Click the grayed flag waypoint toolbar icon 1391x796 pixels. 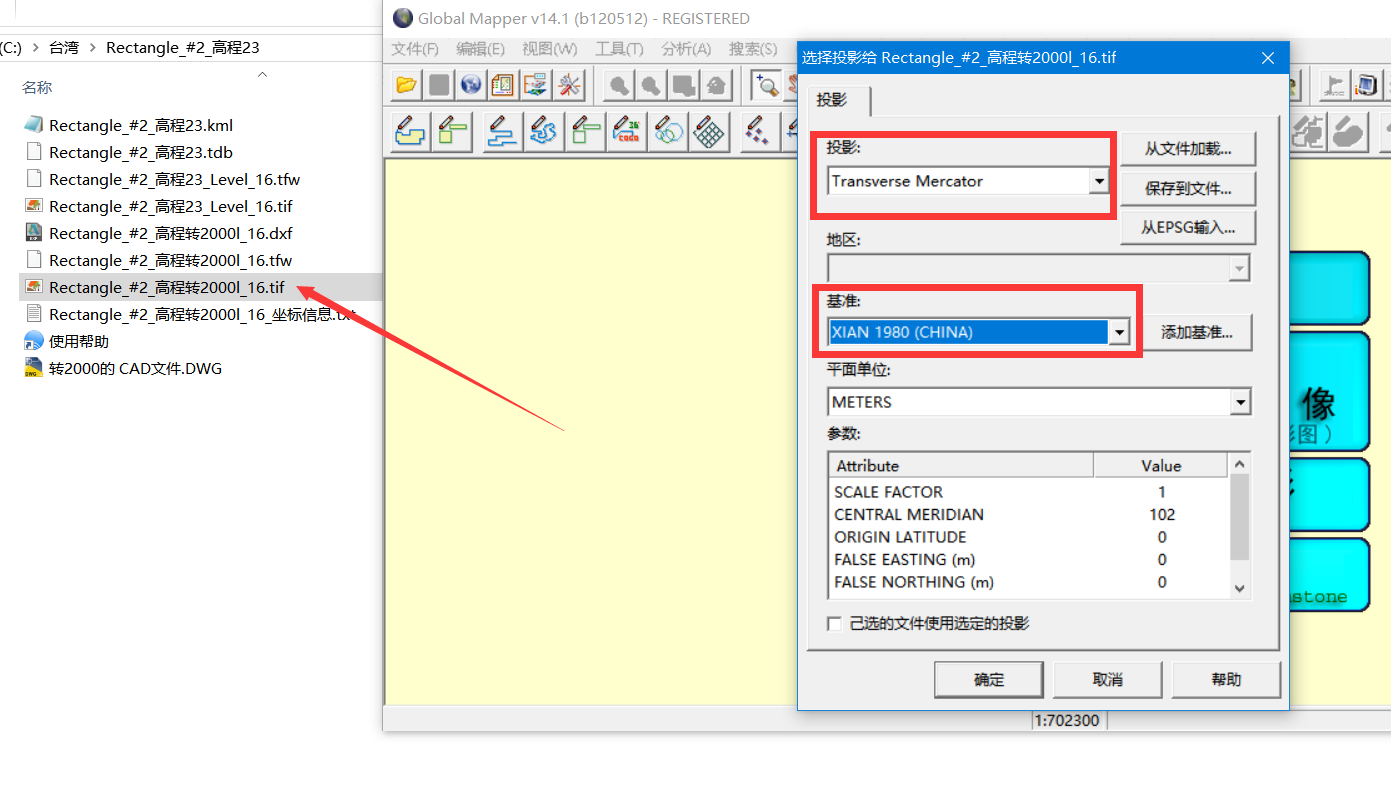[x=1333, y=85]
